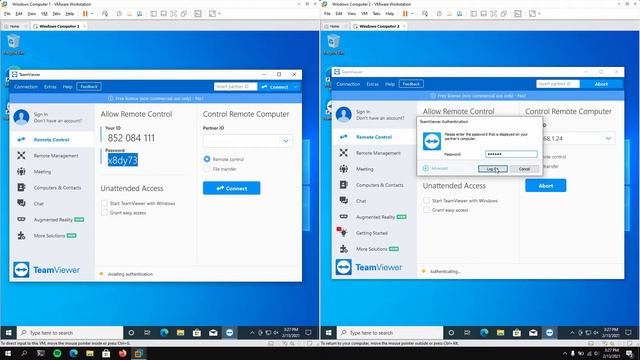Click Feedback button in right TeamViewer

(411, 84)
